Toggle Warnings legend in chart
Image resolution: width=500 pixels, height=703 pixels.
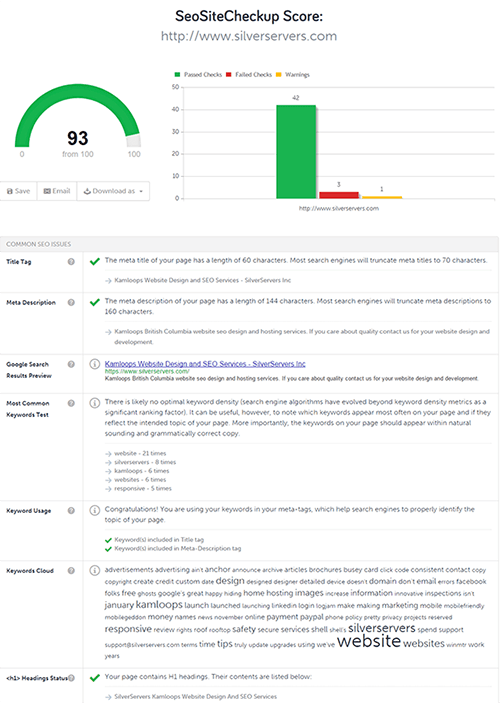[x=292, y=74]
